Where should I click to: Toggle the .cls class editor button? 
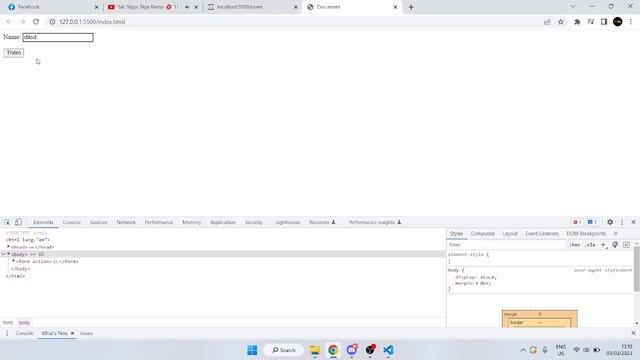(590, 245)
